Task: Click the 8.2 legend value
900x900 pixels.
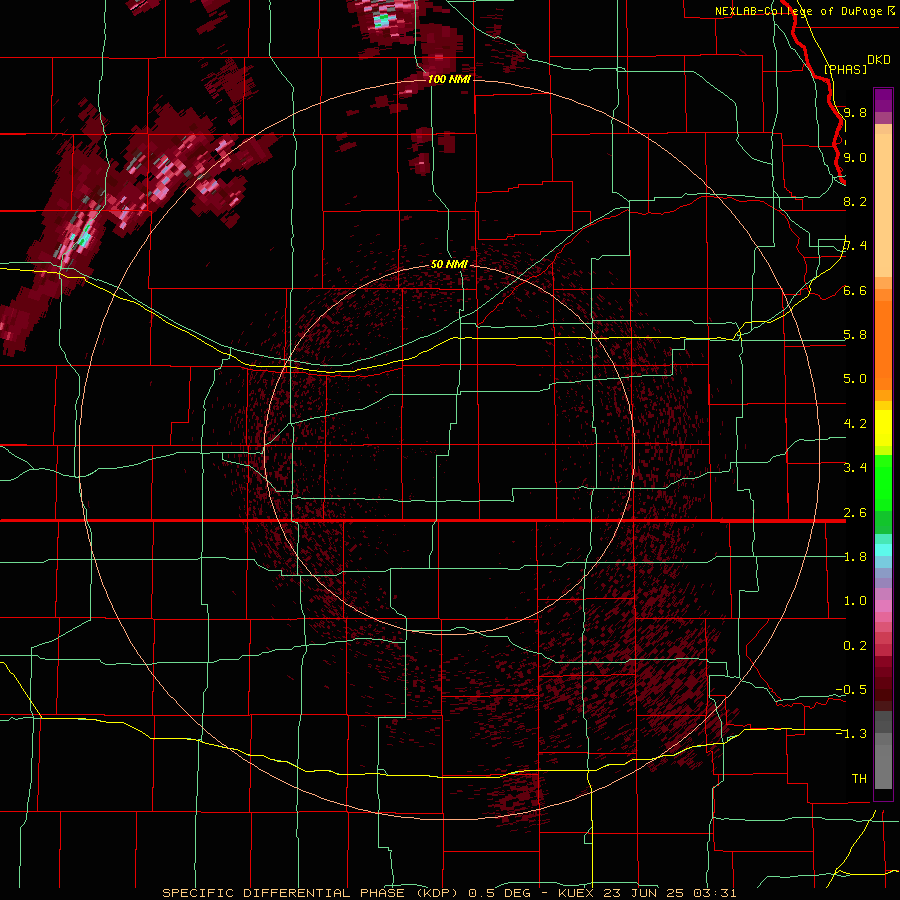Action: click(855, 201)
